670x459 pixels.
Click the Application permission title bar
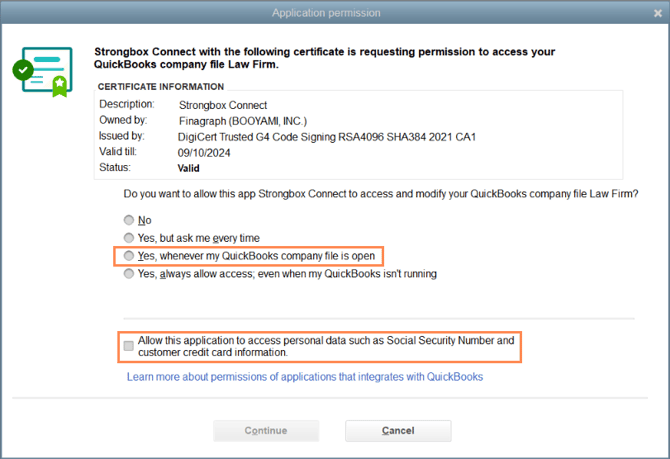[326, 13]
